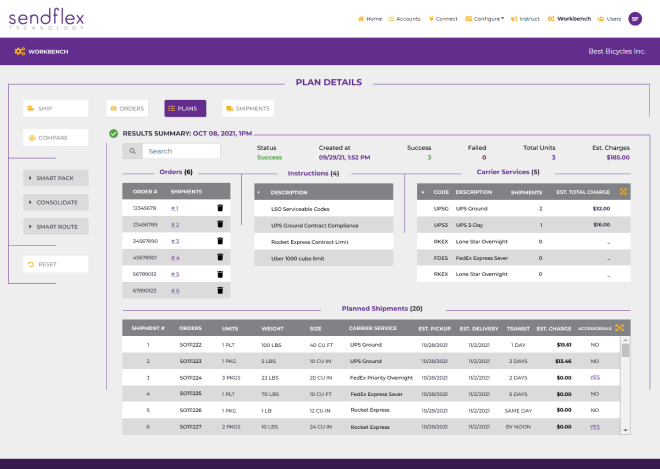Click in the Search input field
Viewport: 660px width, 469px height.
(180, 151)
